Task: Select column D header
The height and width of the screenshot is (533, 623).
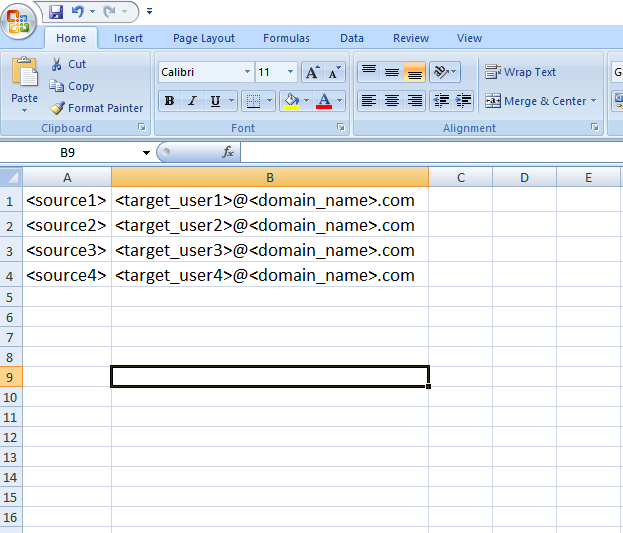Action: pos(524,177)
